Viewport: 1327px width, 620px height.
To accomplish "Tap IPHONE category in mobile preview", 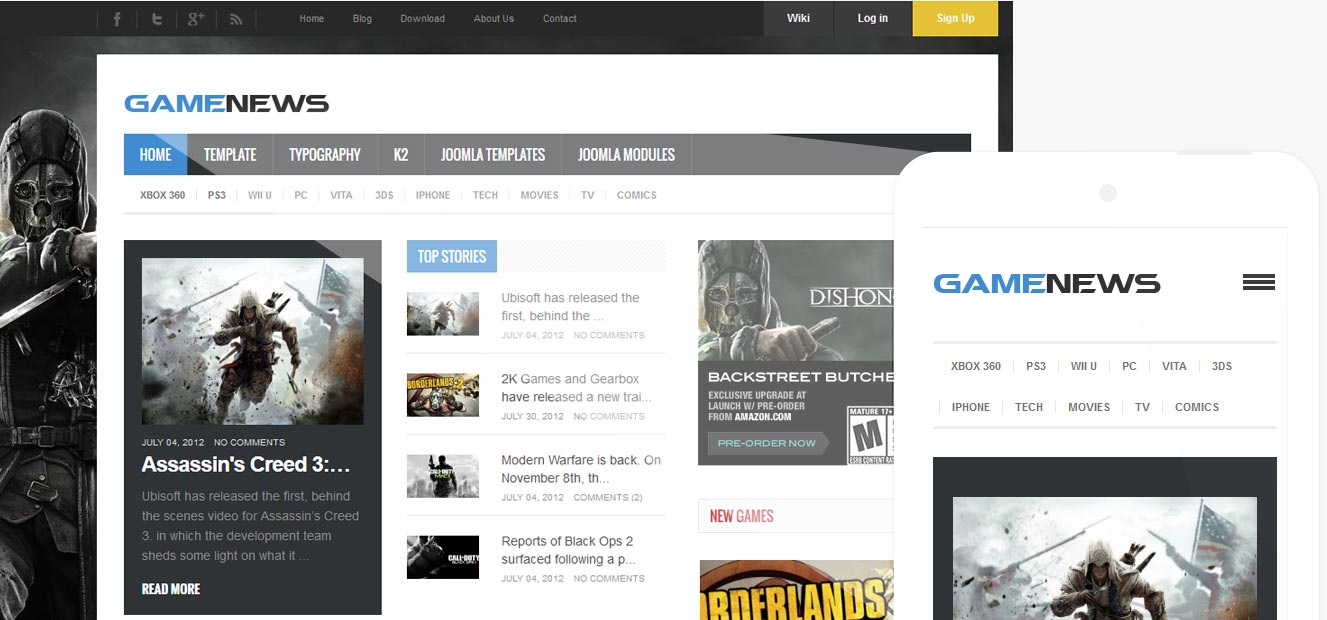I will point(970,407).
